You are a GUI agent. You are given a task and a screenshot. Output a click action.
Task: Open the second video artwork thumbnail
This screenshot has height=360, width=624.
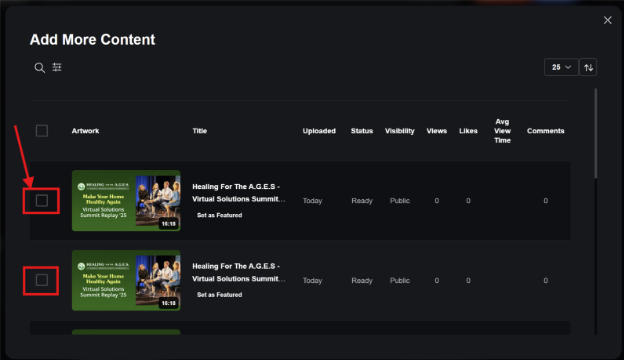coord(126,280)
